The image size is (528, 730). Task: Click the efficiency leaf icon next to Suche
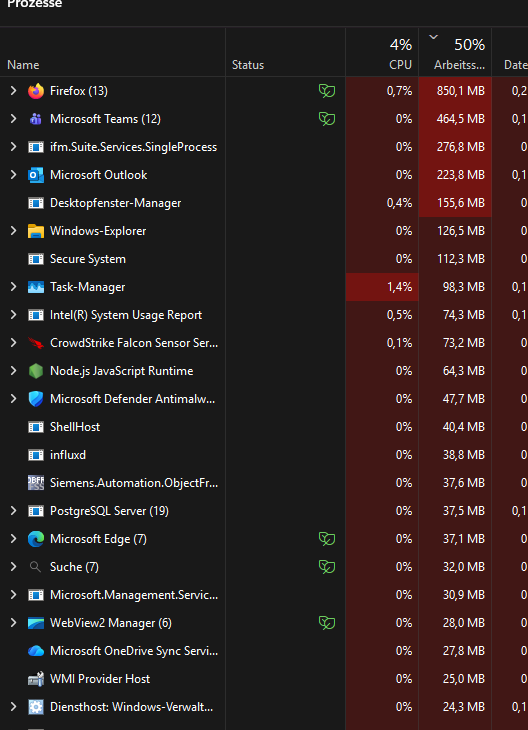(327, 567)
